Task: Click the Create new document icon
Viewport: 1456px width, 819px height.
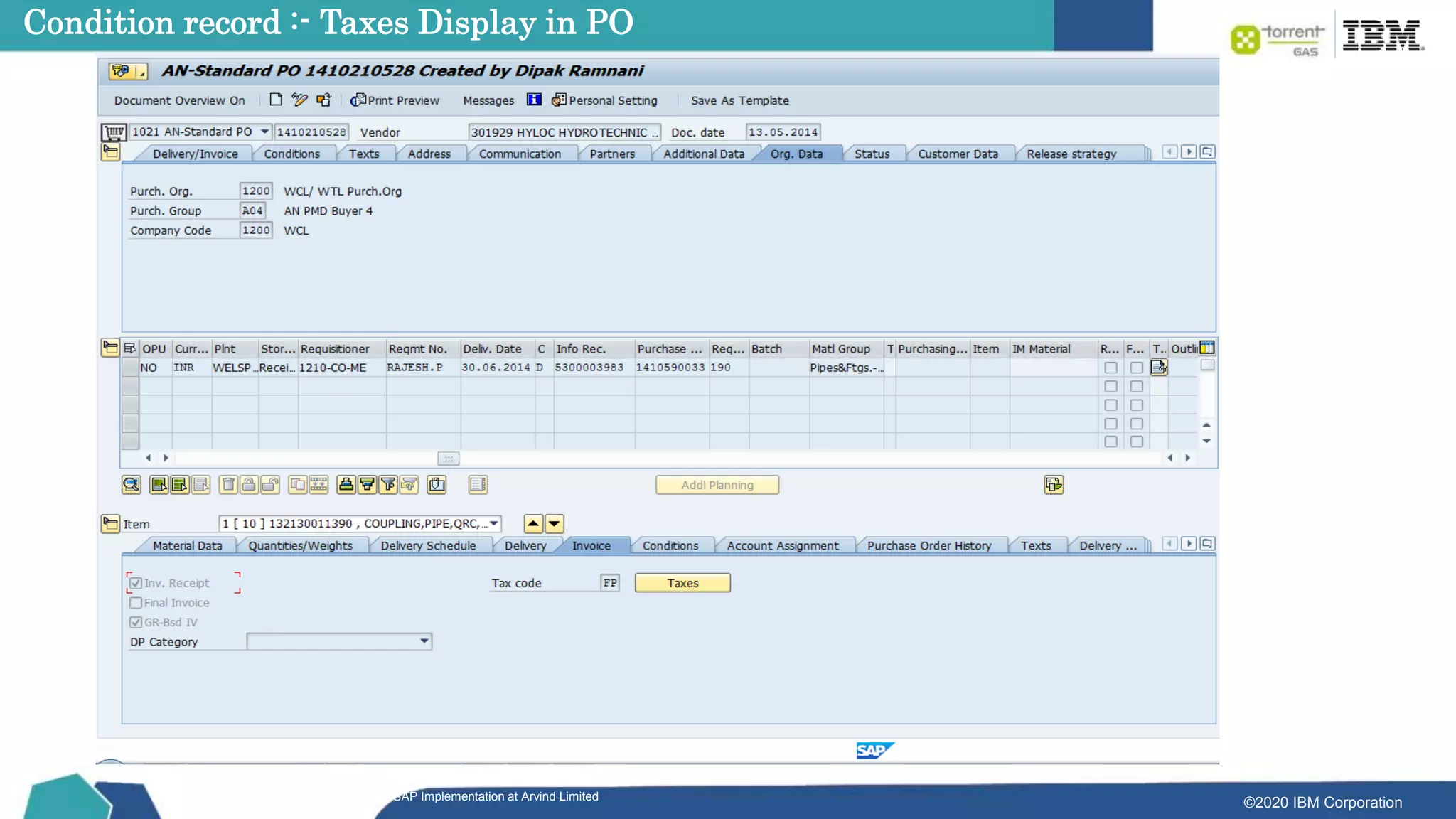Action: click(x=276, y=100)
